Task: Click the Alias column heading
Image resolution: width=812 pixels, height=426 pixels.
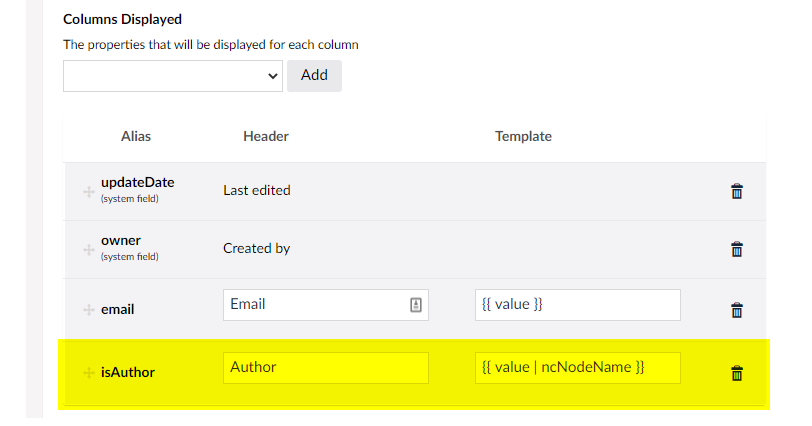Action: pyautogui.click(x=136, y=137)
